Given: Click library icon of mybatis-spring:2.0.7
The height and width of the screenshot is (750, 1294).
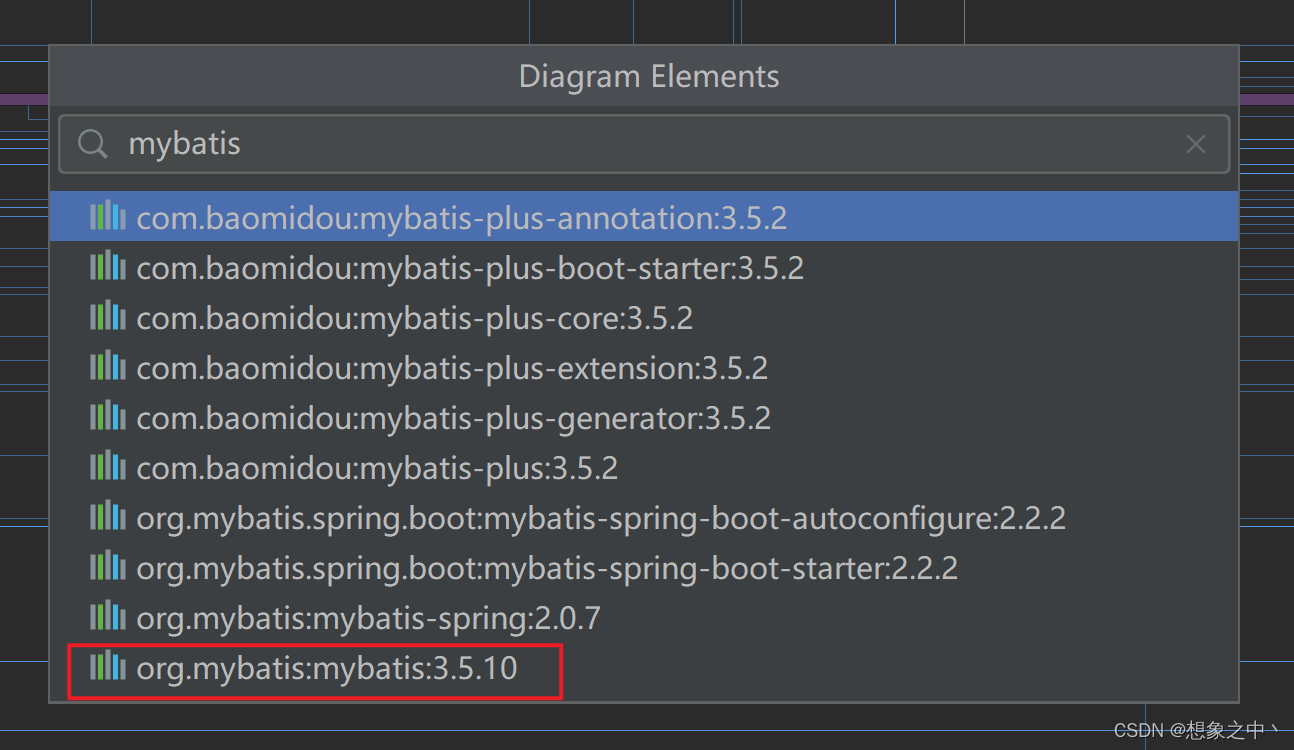Looking at the screenshot, I should point(107,616).
